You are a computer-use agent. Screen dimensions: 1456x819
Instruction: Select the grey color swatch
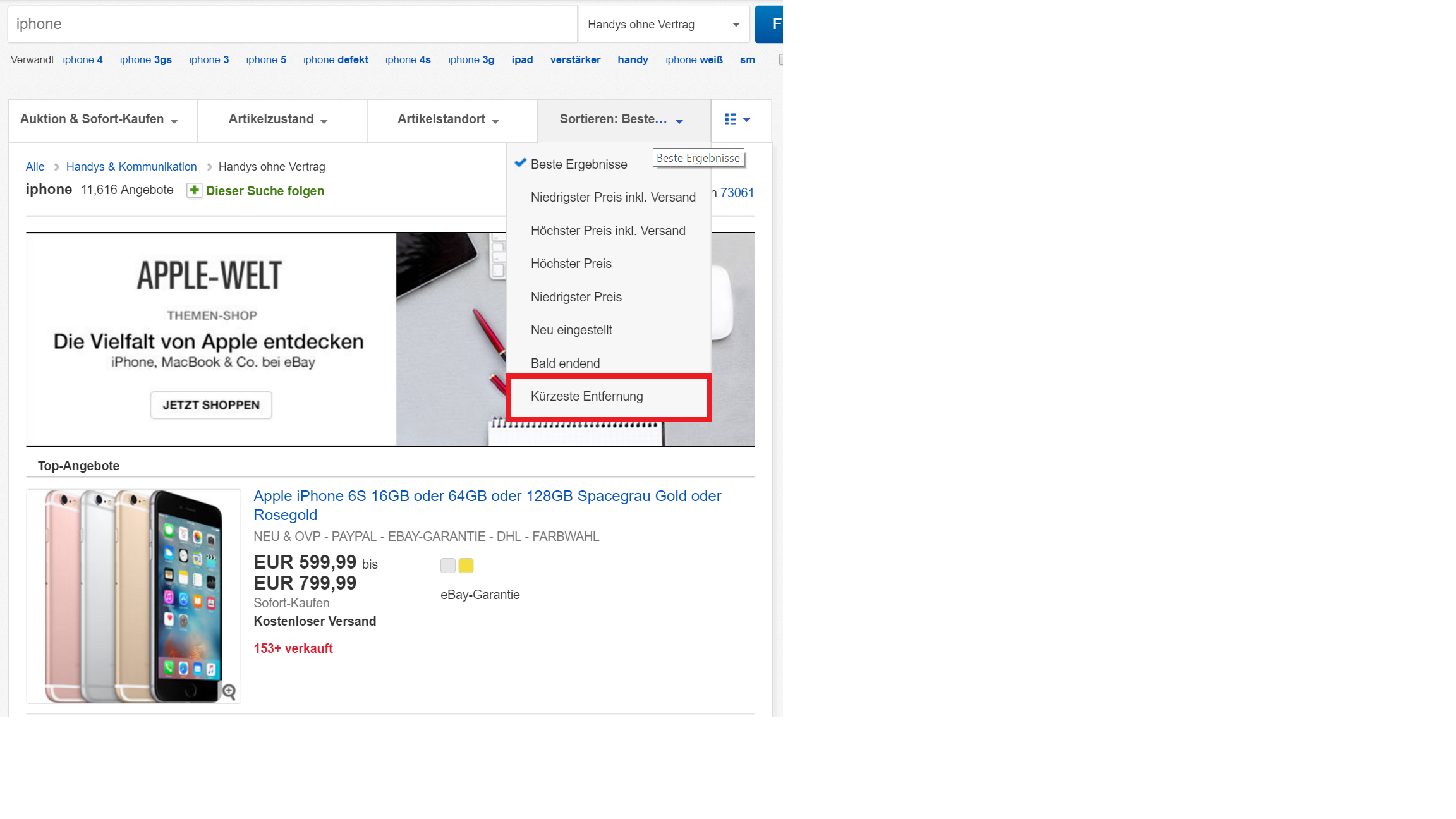pos(447,566)
